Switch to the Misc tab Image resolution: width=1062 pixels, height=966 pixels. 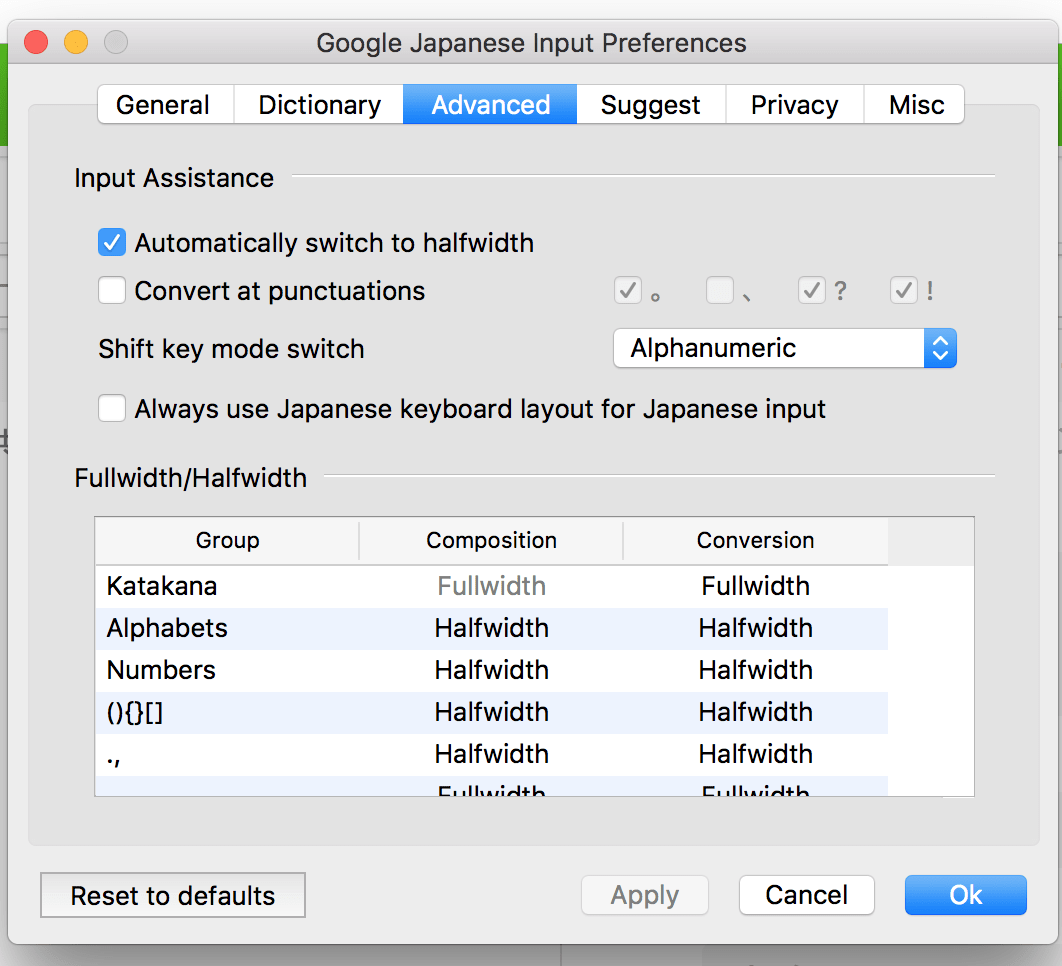click(x=915, y=104)
